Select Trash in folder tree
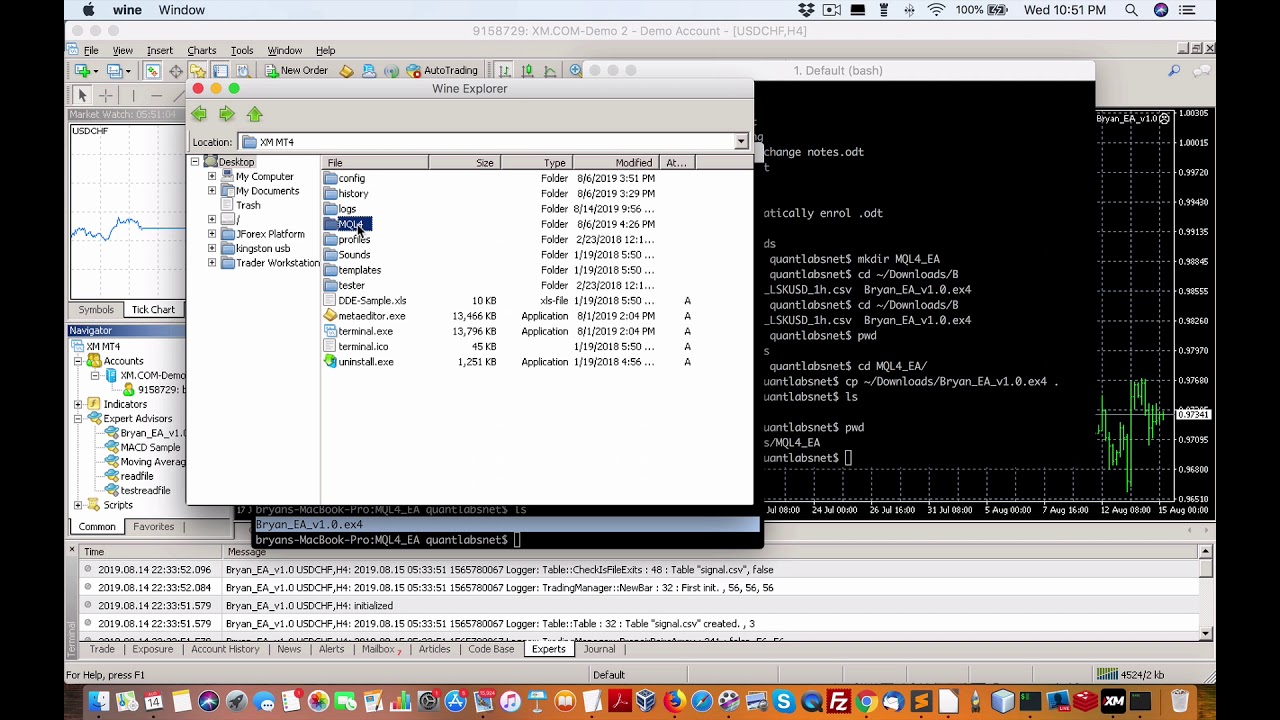This screenshot has width=1280, height=720. click(x=240, y=206)
